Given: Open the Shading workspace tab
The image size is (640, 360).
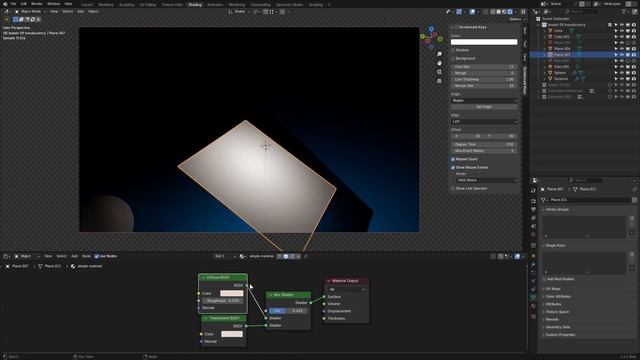Looking at the screenshot, I should click(x=195, y=4).
